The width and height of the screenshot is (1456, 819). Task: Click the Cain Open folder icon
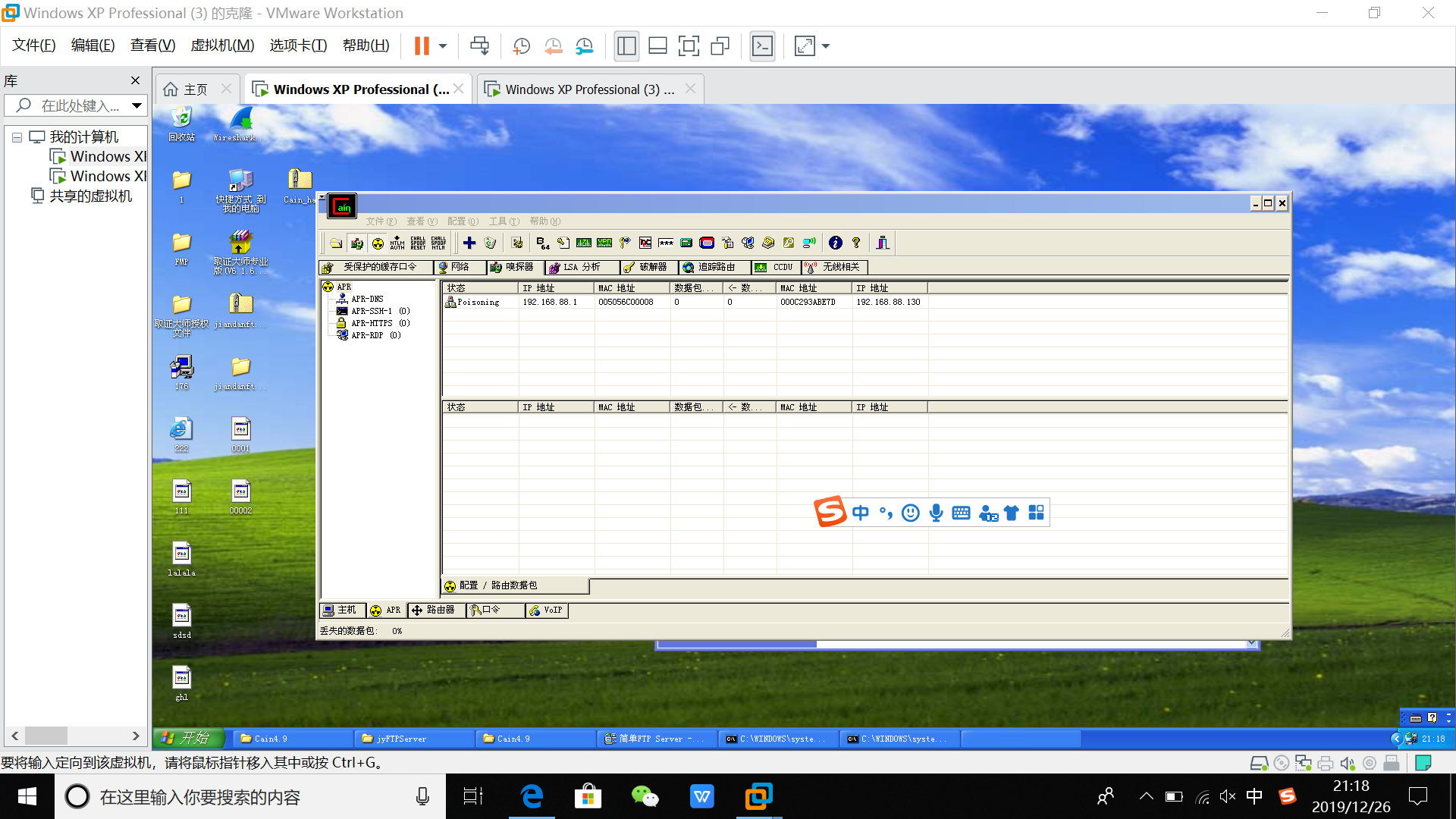pos(336,243)
